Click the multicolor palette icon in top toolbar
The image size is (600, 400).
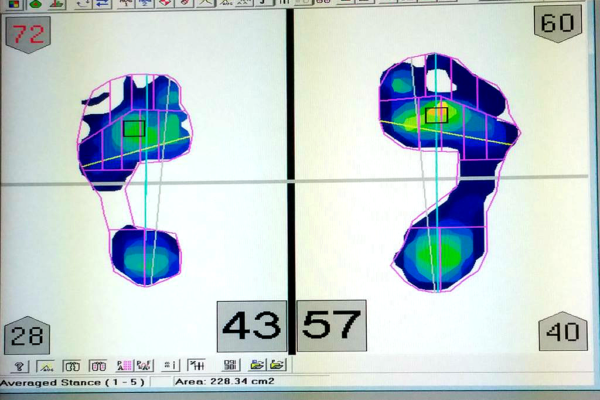pyautogui.click(x=14, y=4)
